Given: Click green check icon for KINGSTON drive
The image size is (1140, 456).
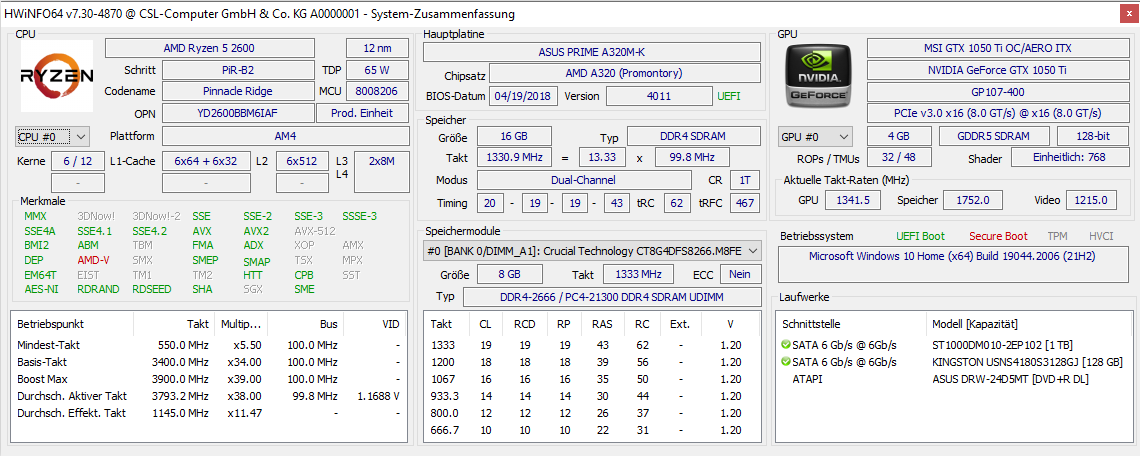Looking at the screenshot, I should click(785, 361).
